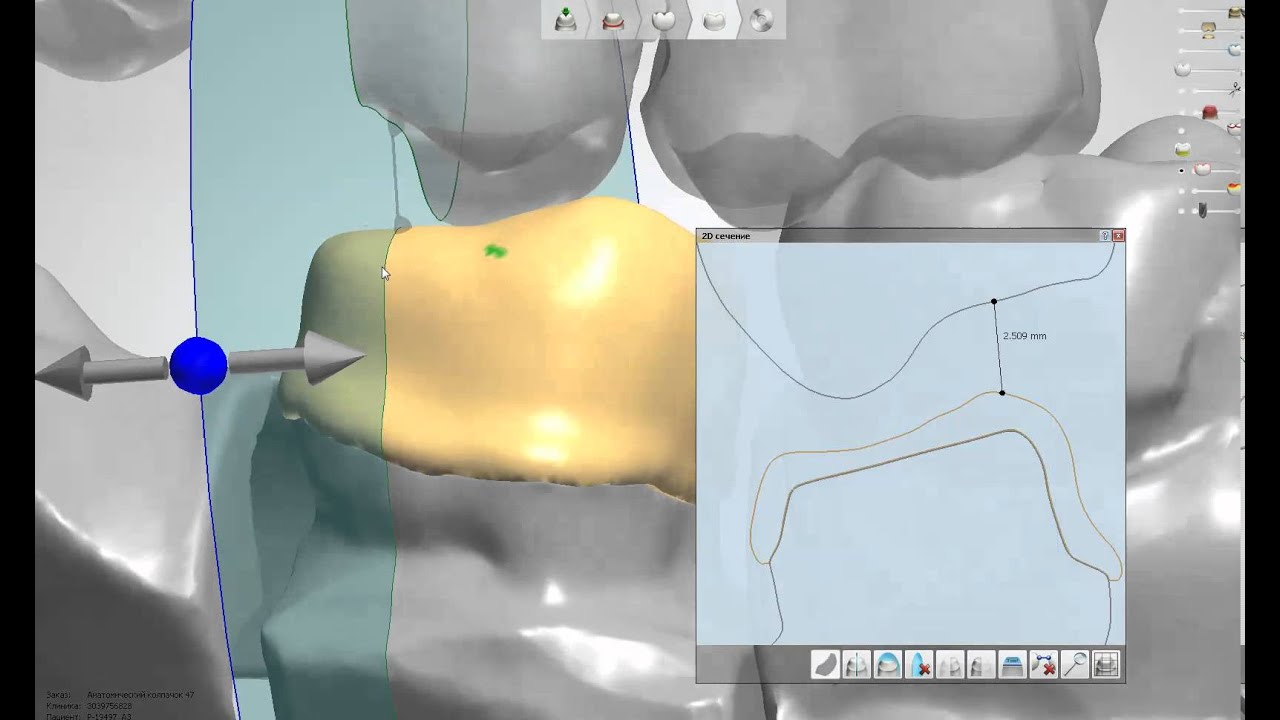
Task: Click the faded half-tooth section tool
Action: coord(949,664)
